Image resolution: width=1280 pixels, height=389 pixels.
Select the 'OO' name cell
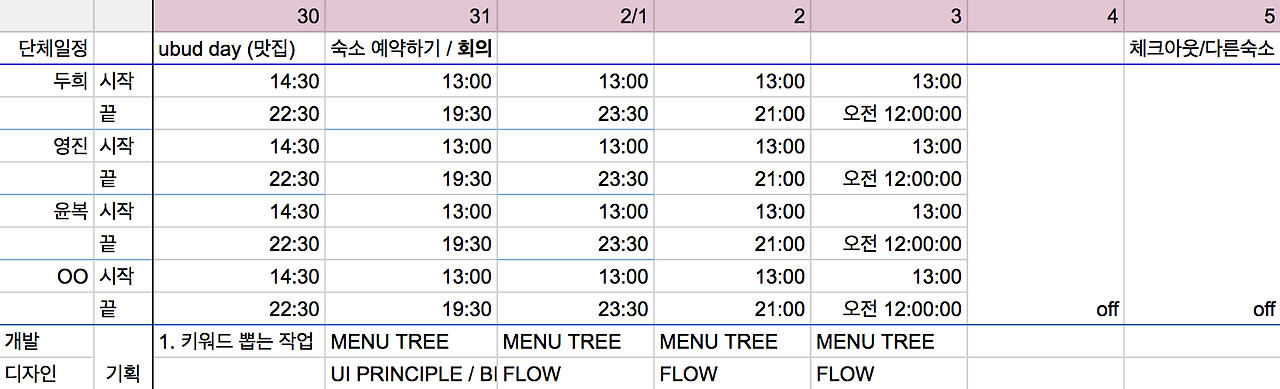(x=47, y=276)
